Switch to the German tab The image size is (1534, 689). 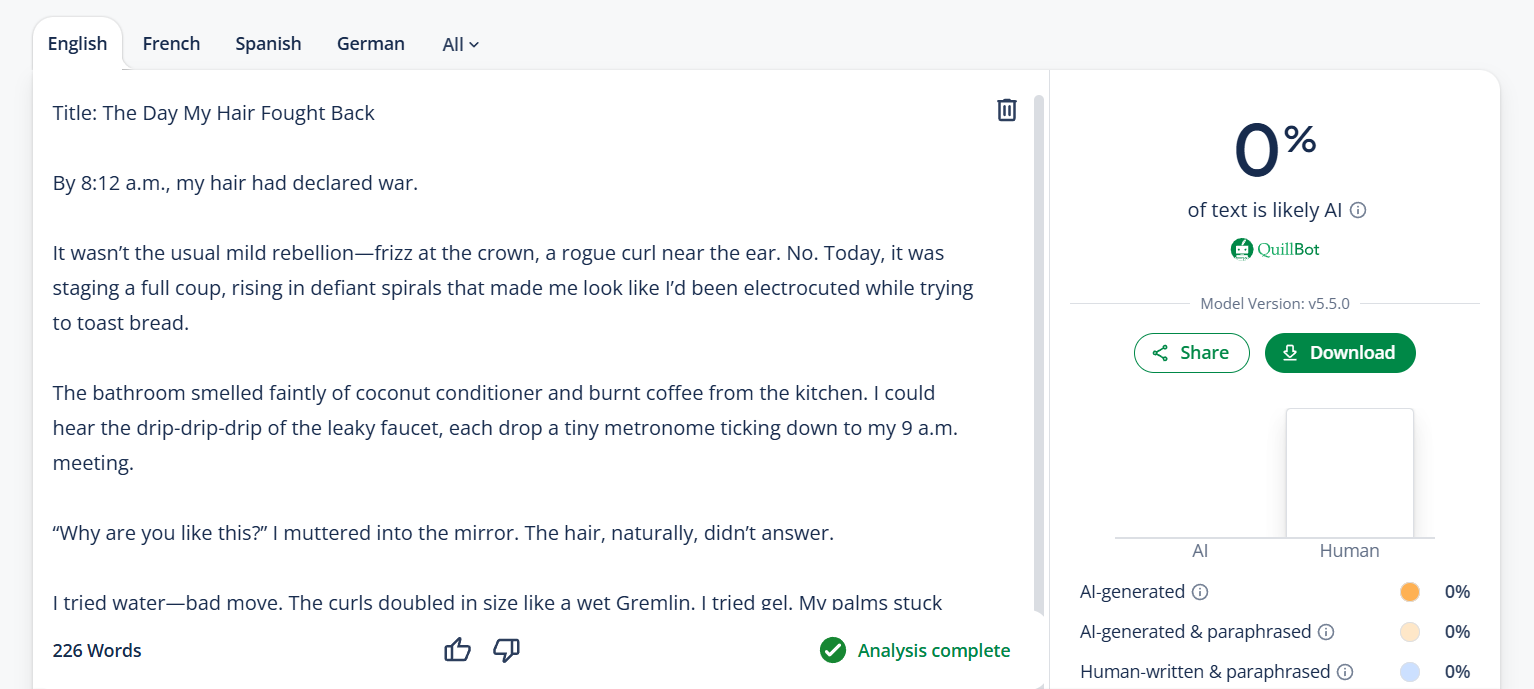click(371, 44)
